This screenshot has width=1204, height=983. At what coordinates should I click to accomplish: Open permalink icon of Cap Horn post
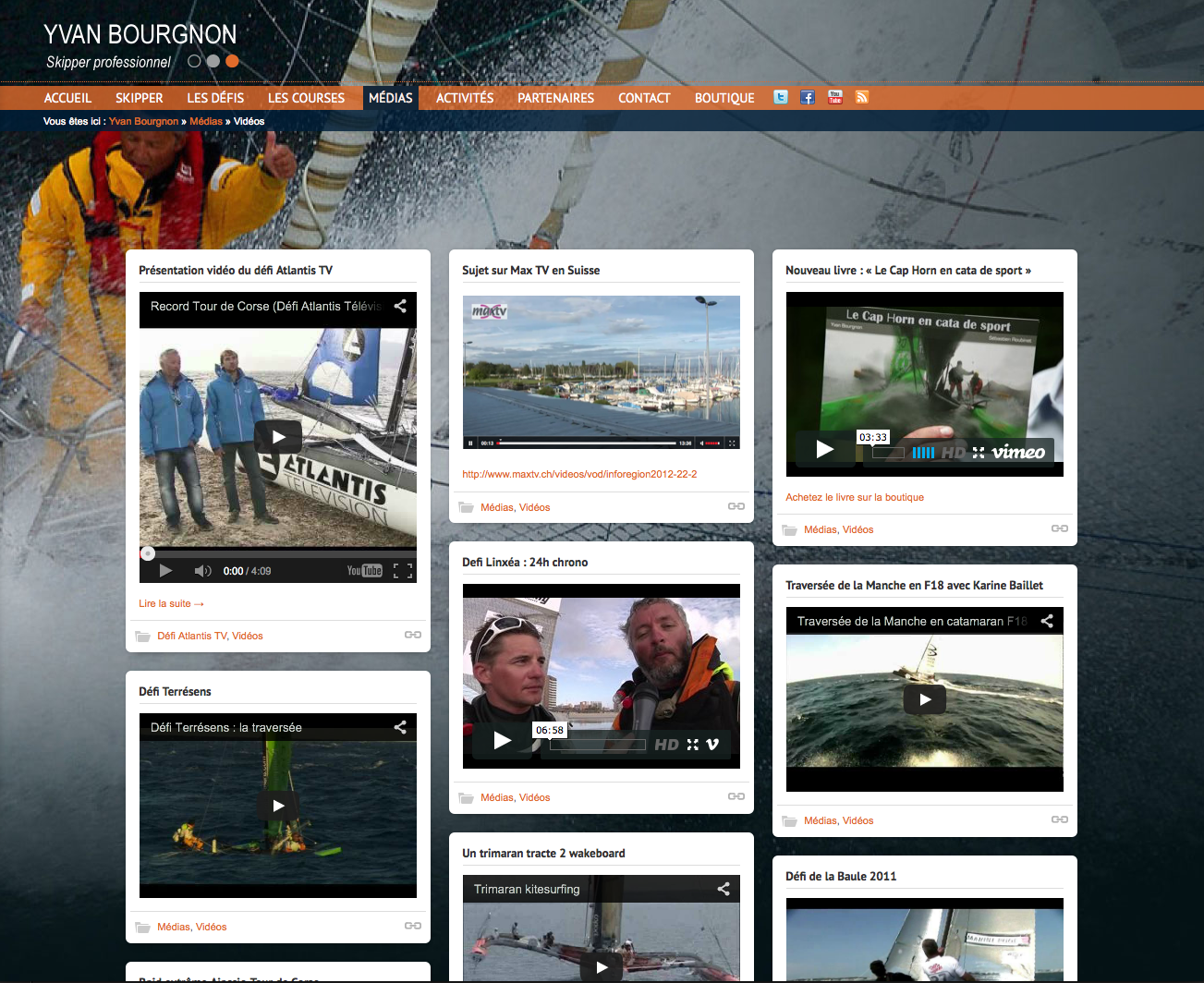(x=1060, y=528)
